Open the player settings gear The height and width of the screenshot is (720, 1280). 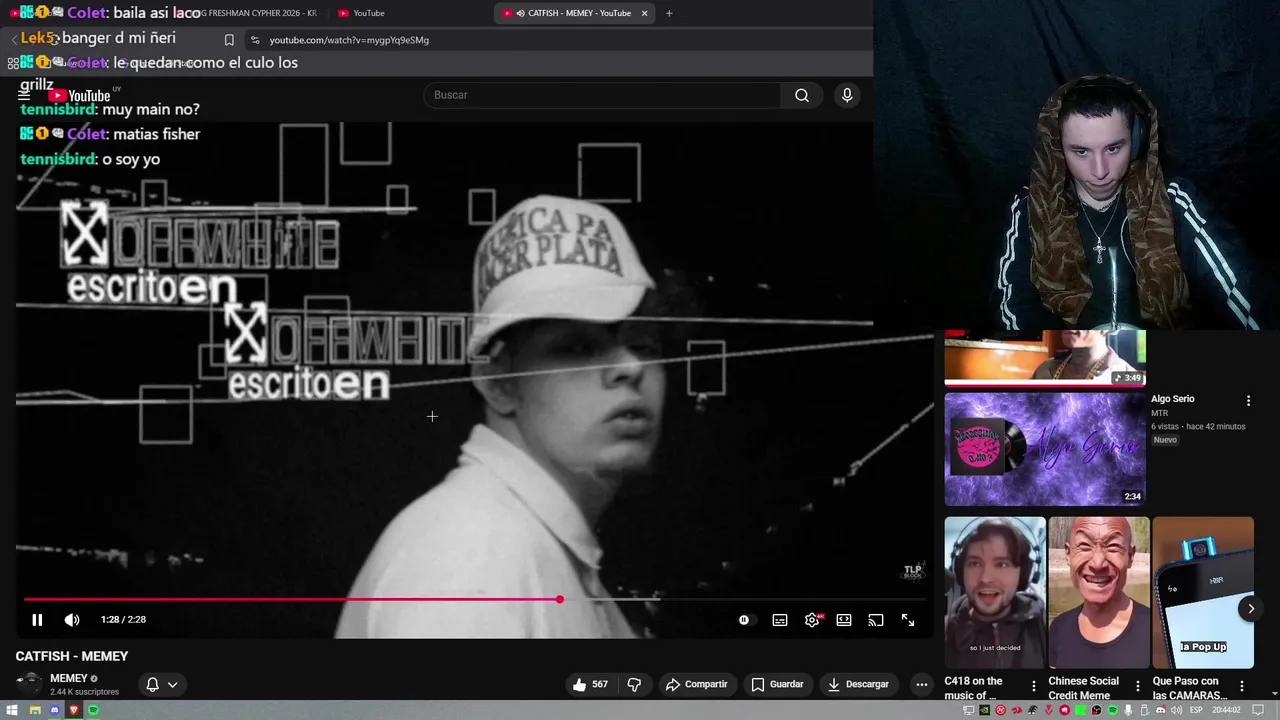click(x=812, y=620)
